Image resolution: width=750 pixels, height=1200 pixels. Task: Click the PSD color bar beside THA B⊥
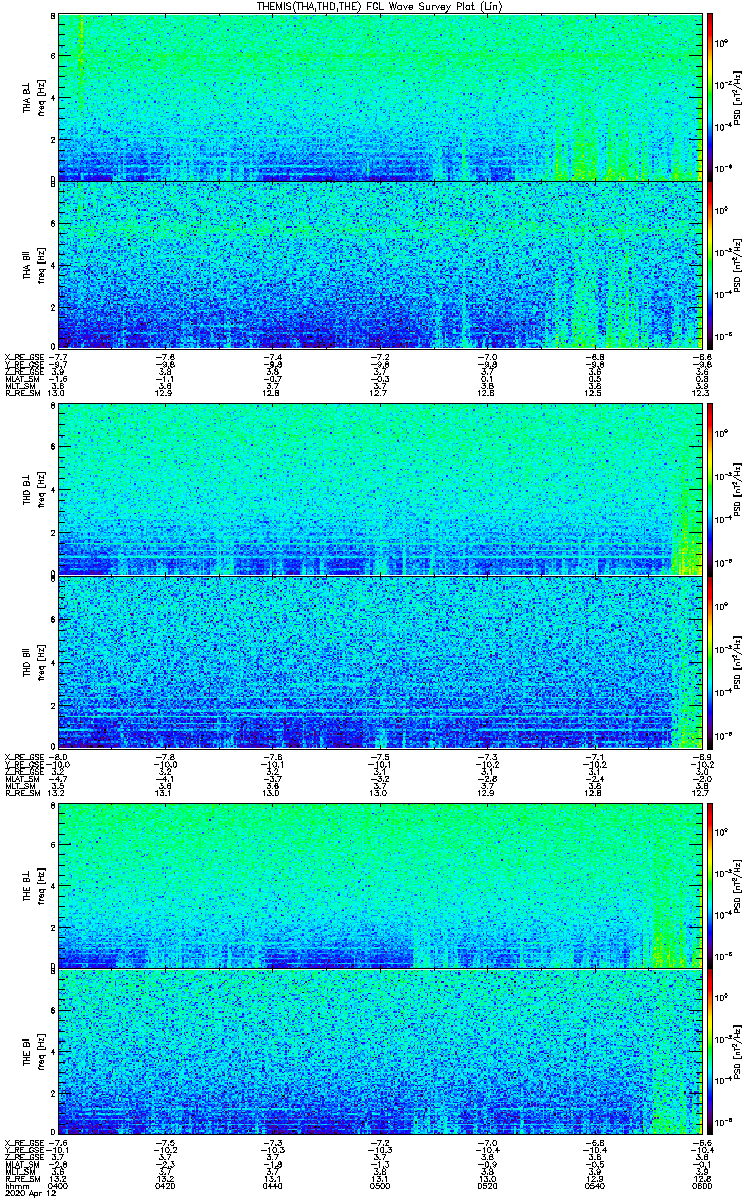(710, 97)
